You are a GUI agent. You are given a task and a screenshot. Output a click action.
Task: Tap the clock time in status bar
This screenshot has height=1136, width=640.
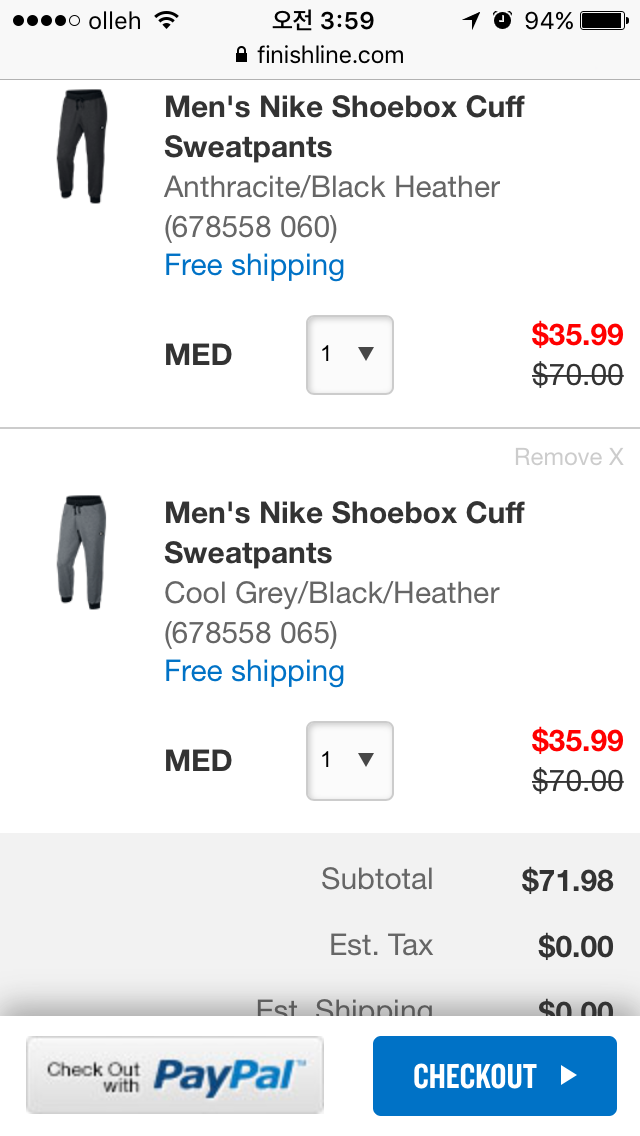click(x=322, y=20)
